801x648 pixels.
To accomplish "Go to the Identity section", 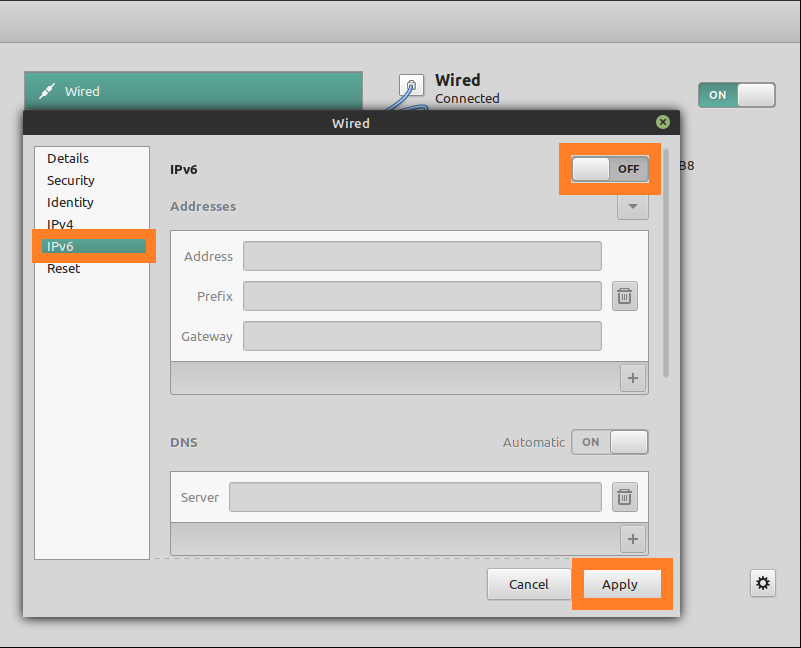I will tap(70, 202).
